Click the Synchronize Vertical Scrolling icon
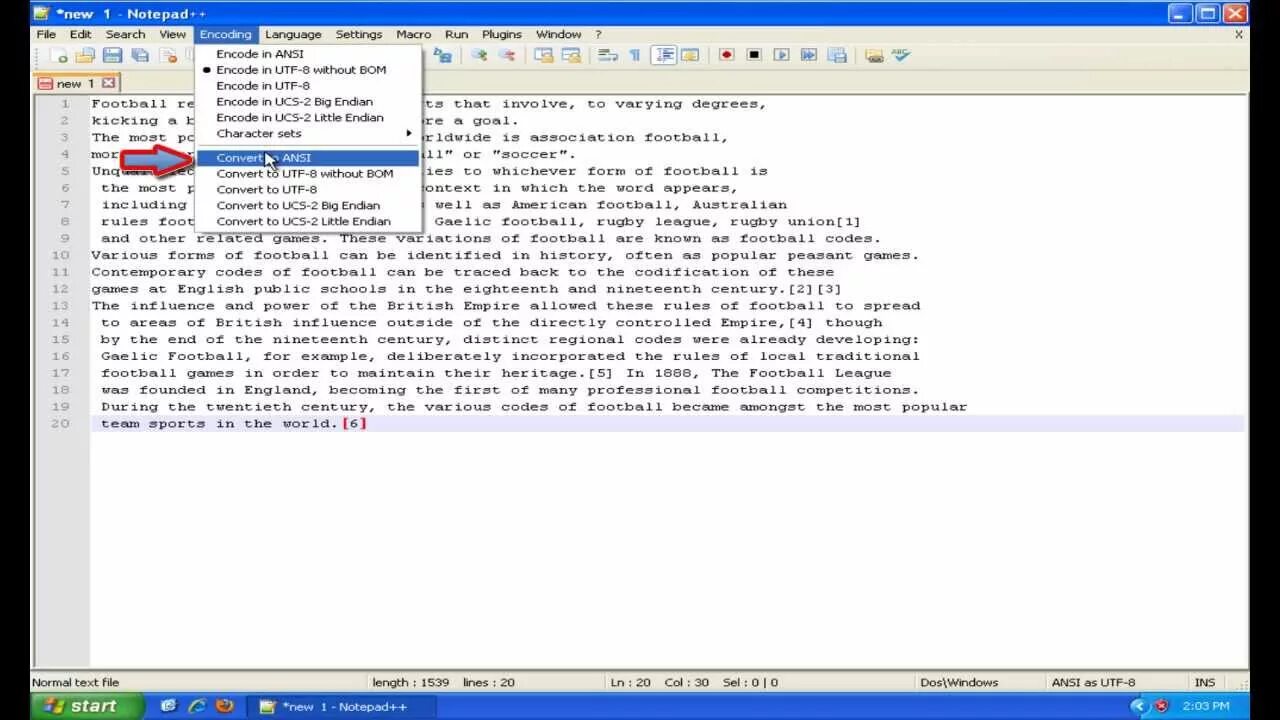The image size is (1280, 720). 544,55
